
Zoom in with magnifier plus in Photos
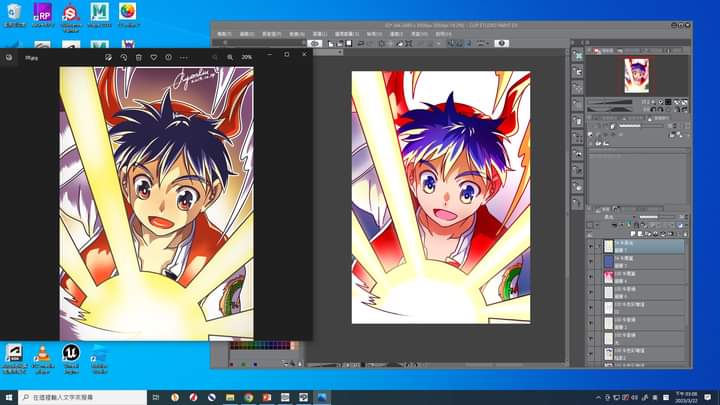pos(230,57)
